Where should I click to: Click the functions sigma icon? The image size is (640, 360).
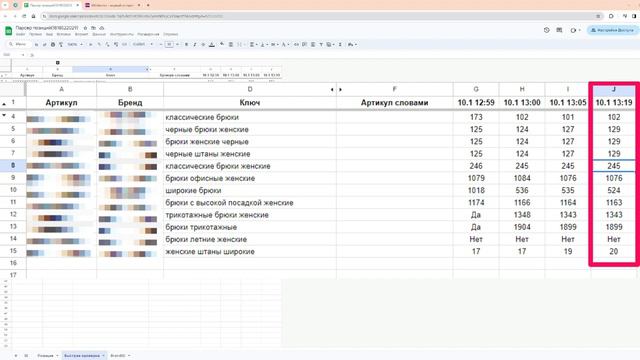pos(340,44)
